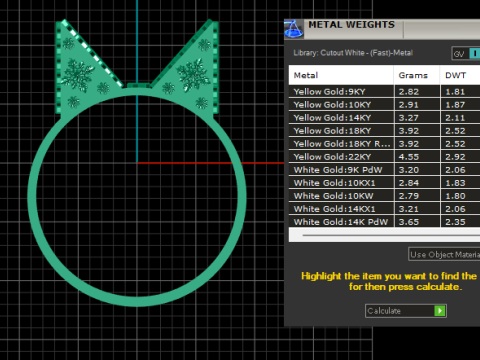Click grams value 2.91

pyautogui.click(x=409, y=105)
